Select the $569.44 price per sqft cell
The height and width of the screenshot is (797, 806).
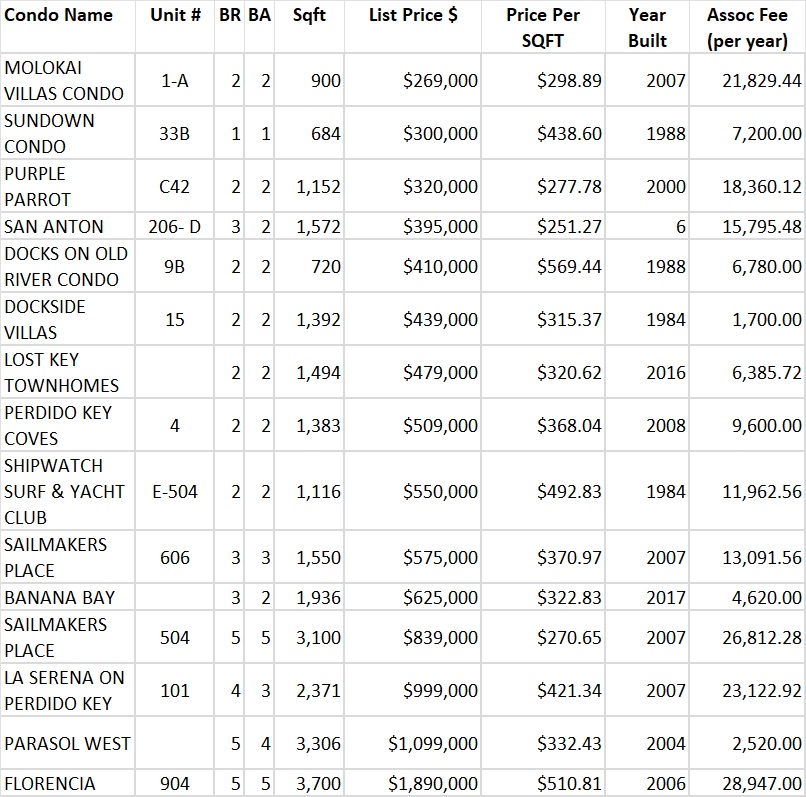pyautogui.click(x=569, y=267)
